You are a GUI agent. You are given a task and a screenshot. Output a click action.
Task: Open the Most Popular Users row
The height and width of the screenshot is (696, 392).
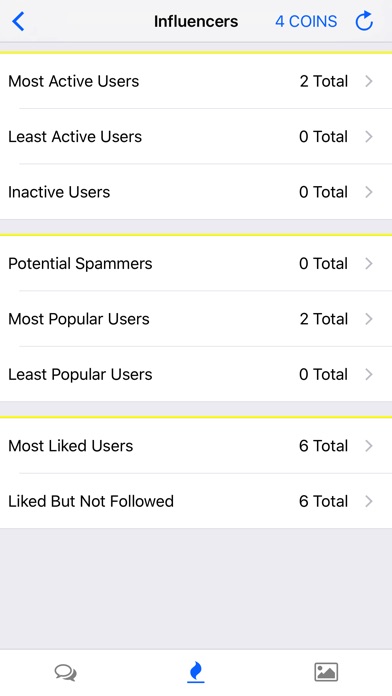pos(196,319)
